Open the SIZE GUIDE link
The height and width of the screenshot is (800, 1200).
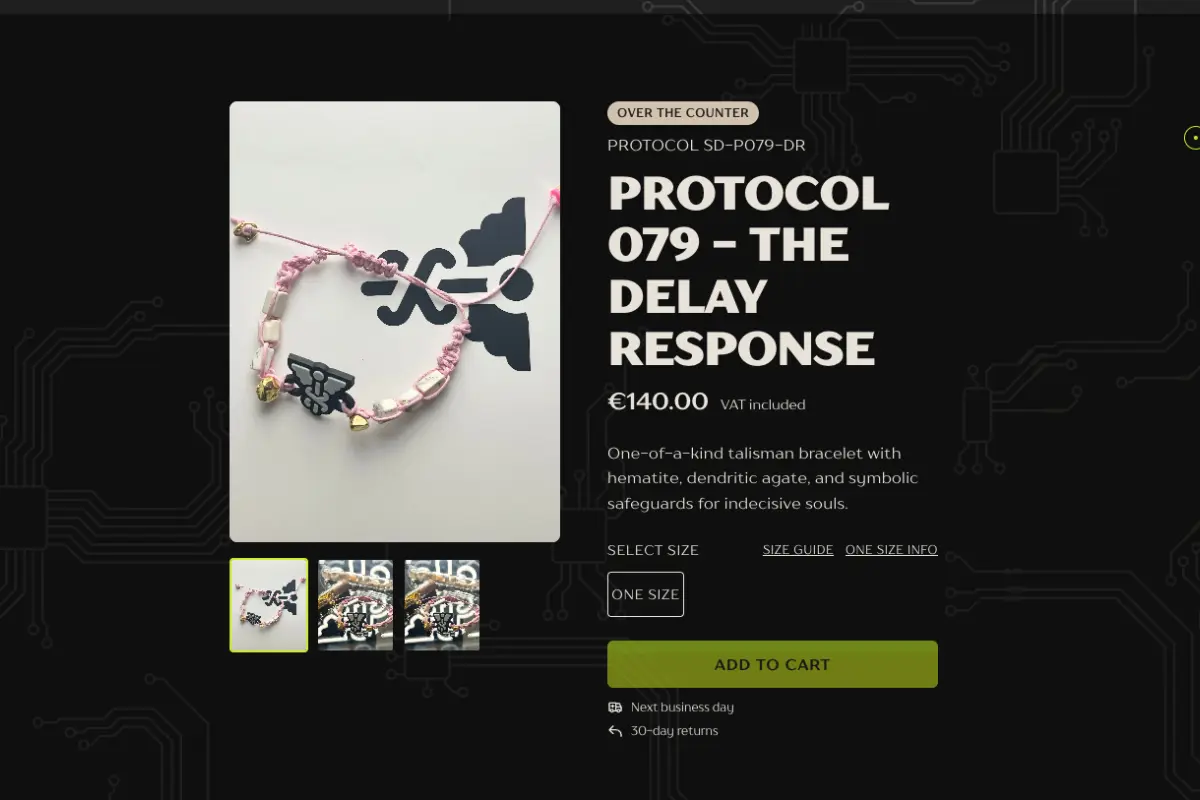pyautogui.click(x=798, y=550)
